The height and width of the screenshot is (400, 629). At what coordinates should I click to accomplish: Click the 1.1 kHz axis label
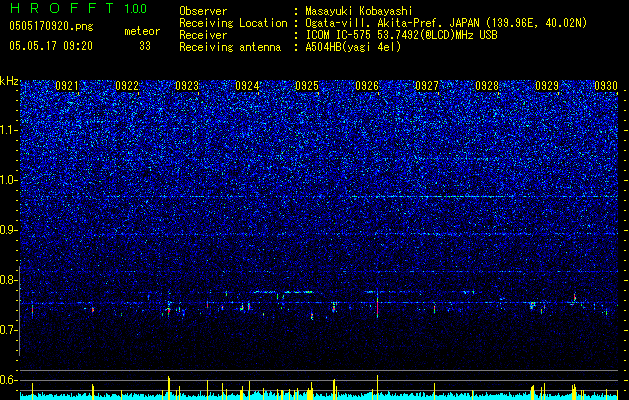tap(10, 130)
